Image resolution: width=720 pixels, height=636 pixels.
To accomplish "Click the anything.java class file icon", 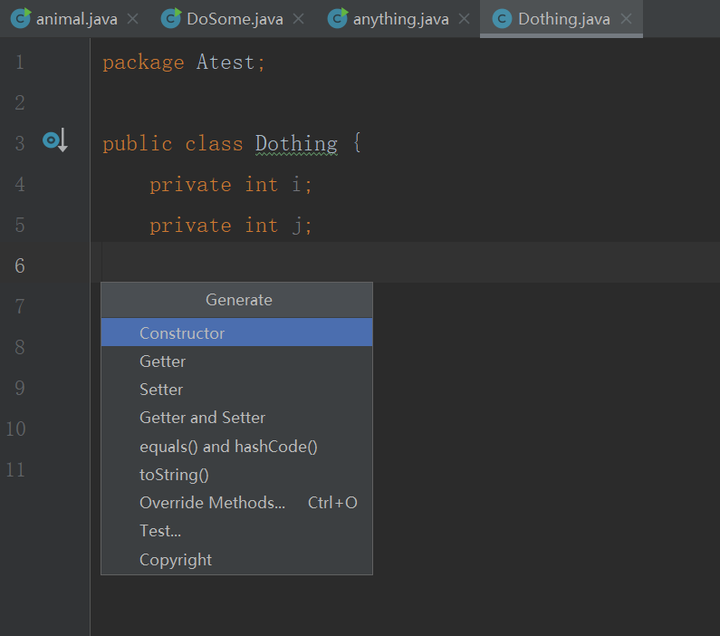I will coord(337,18).
